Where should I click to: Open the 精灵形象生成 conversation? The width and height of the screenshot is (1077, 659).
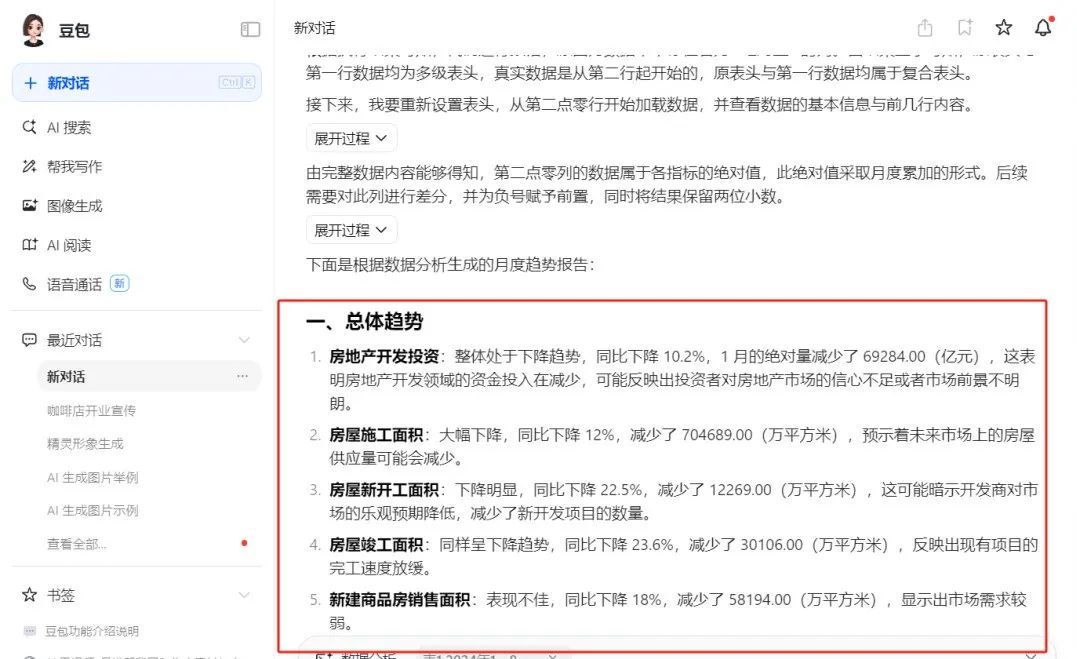coord(85,444)
